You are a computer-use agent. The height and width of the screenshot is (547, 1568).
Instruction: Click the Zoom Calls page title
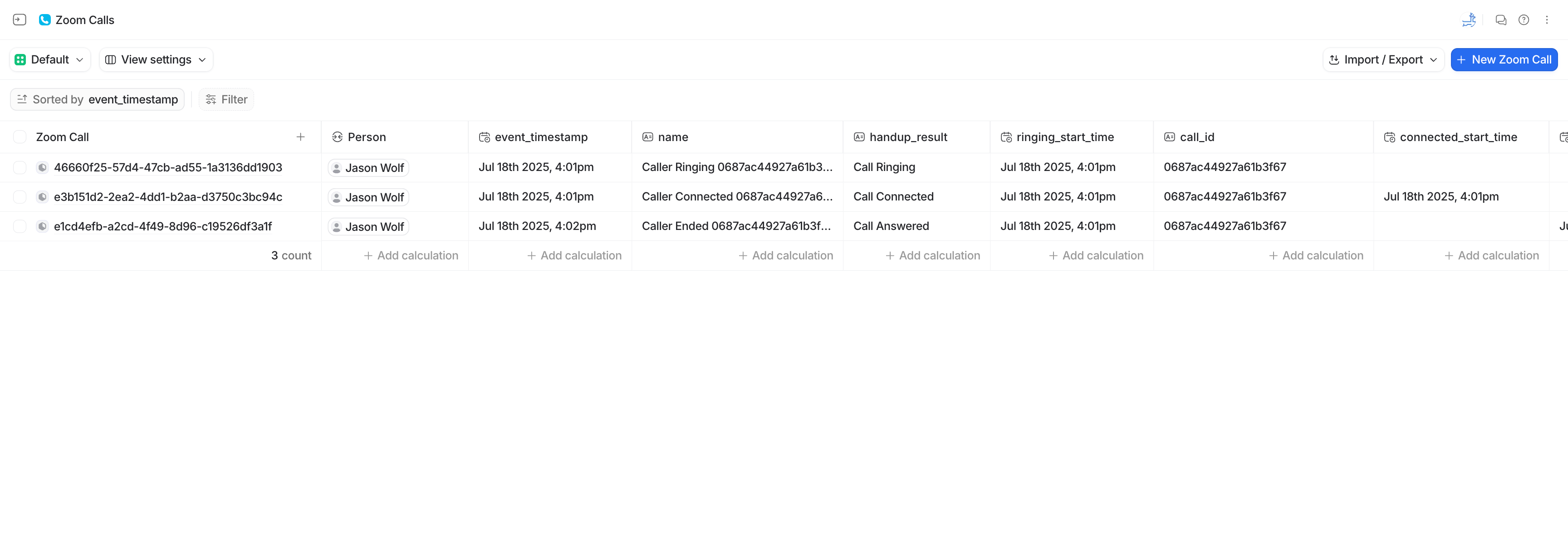pyautogui.click(x=84, y=20)
